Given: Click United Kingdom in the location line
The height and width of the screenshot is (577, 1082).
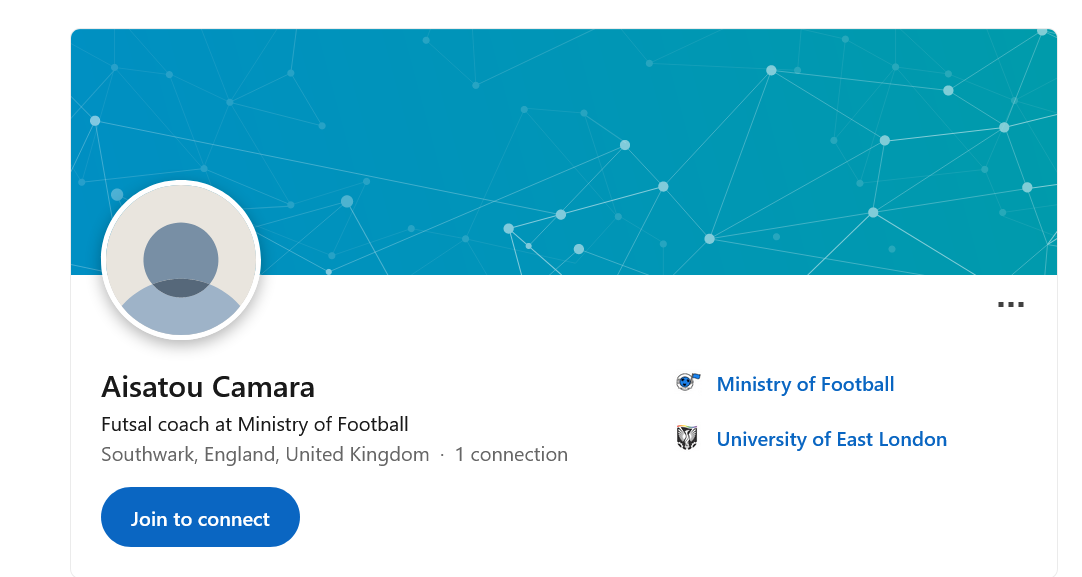Looking at the screenshot, I should click(x=357, y=455).
